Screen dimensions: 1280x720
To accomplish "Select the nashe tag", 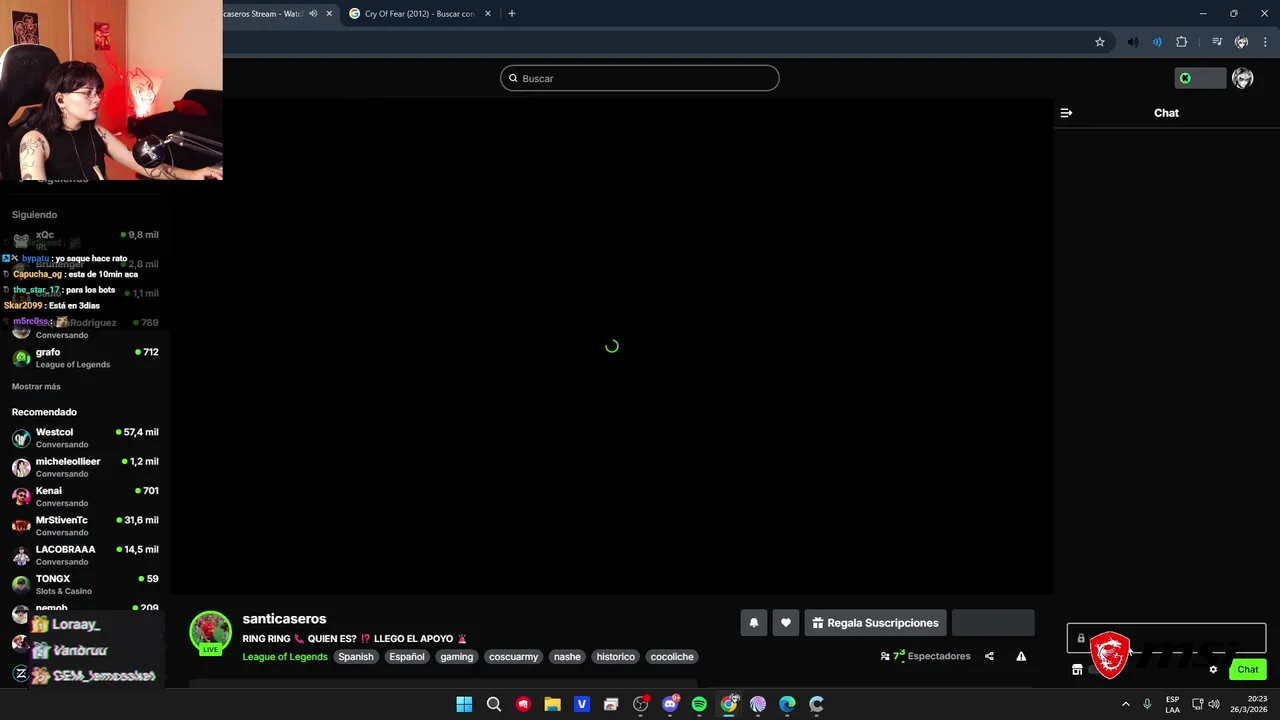I will click(567, 657).
